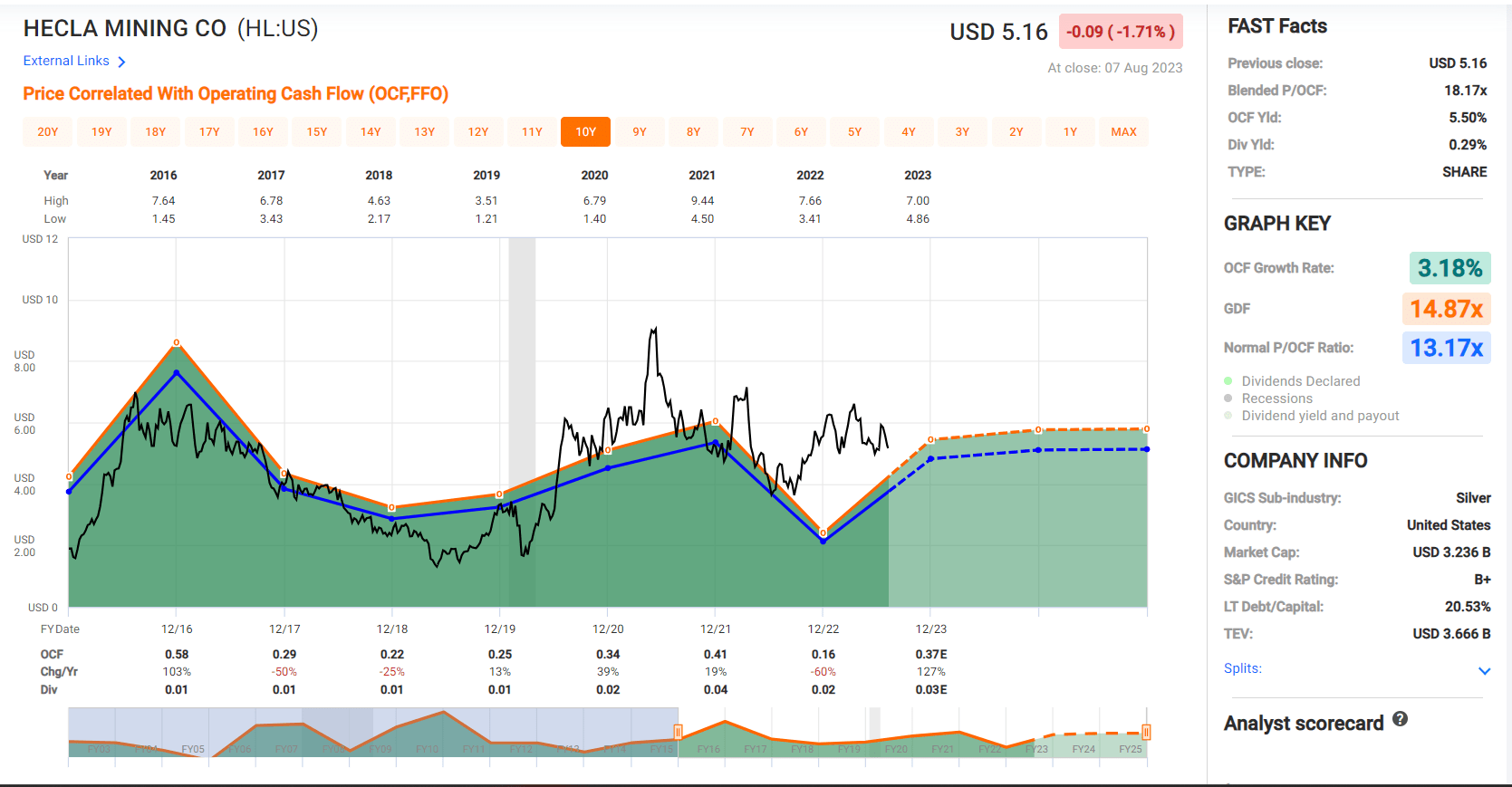
Task: Click the Blended P/OCF value 18.17x
Action: click(1465, 91)
